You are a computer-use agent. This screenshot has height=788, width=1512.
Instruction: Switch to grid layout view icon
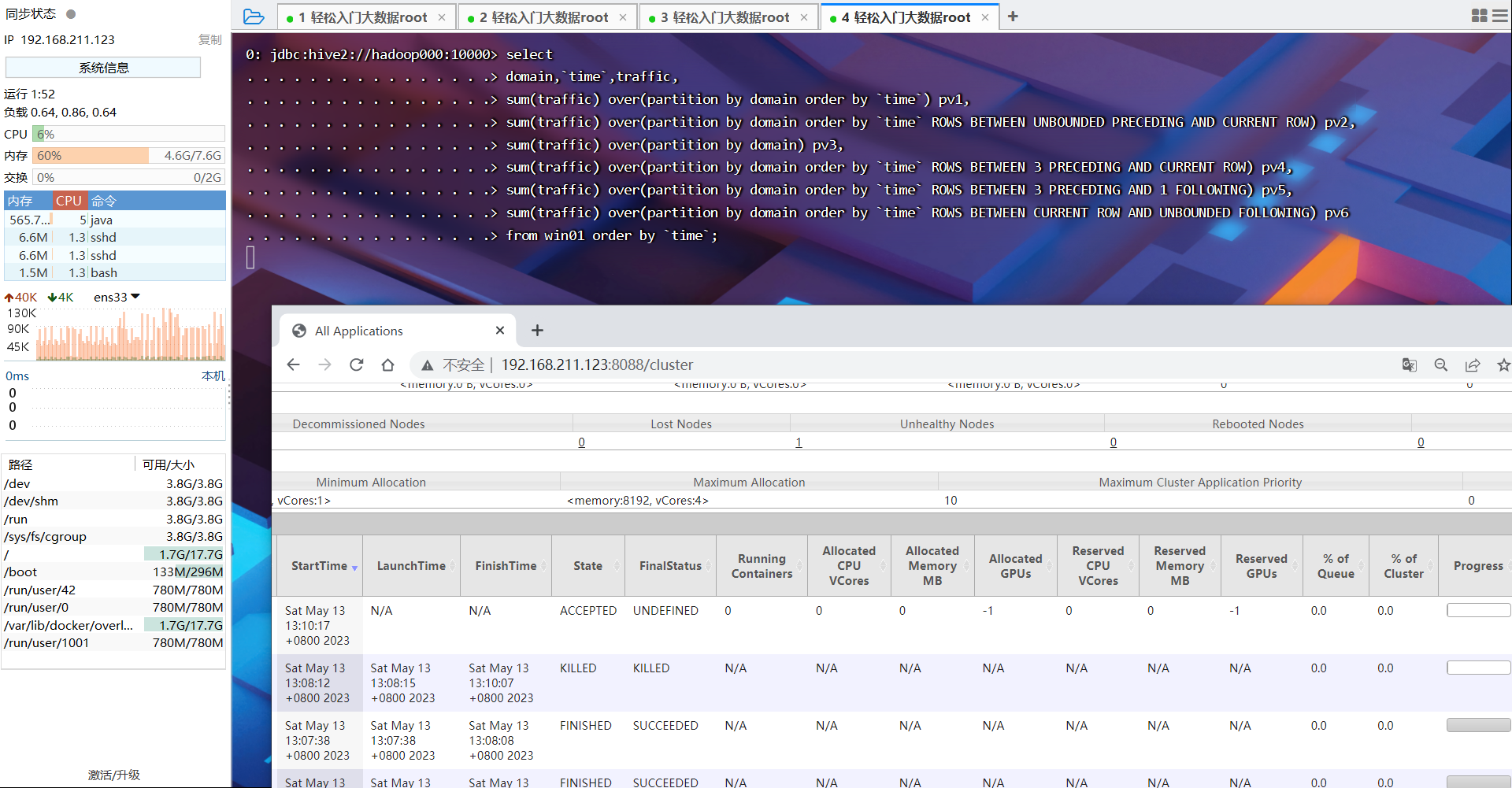click(1479, 16)
